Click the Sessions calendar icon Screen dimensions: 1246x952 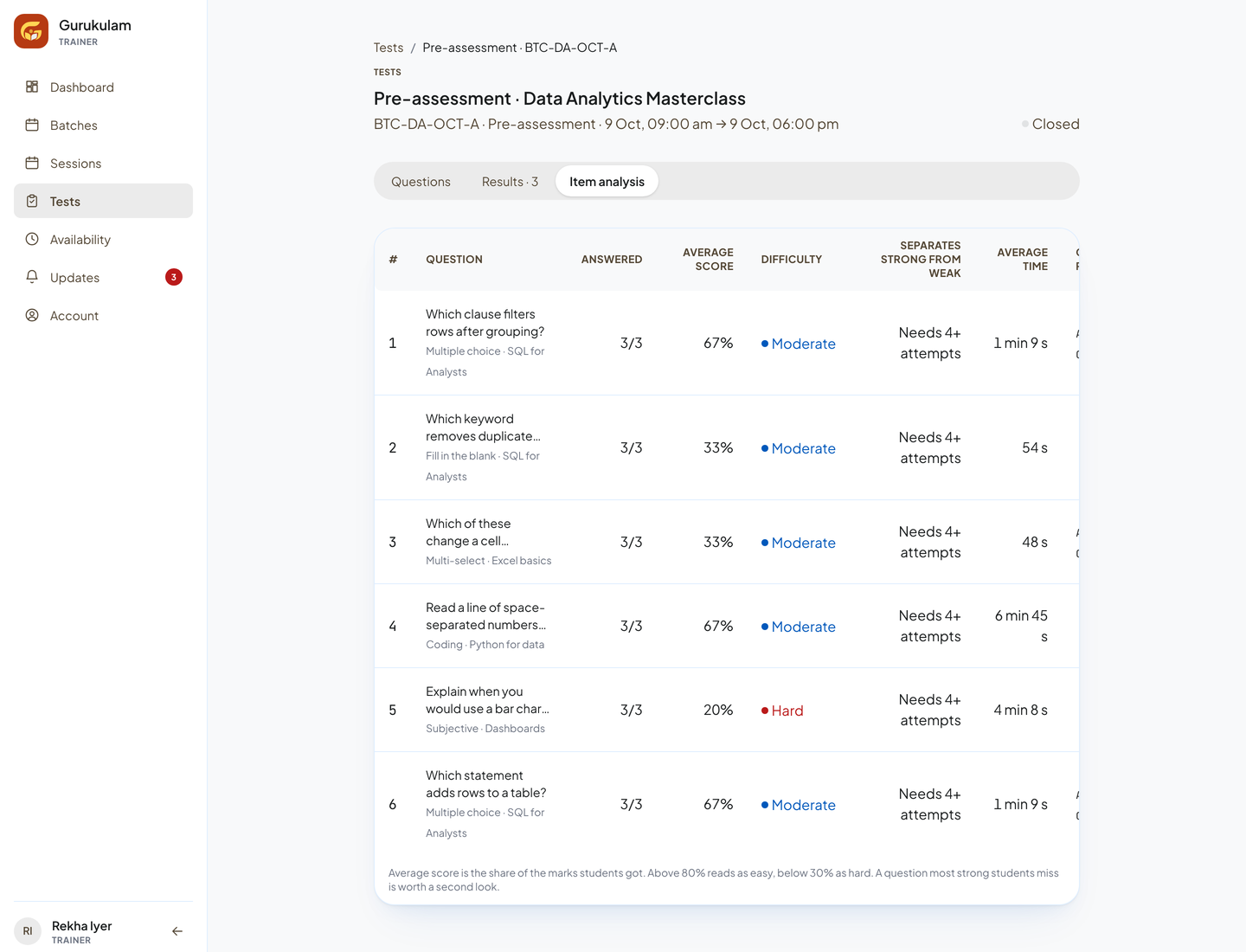coord(32,163)
